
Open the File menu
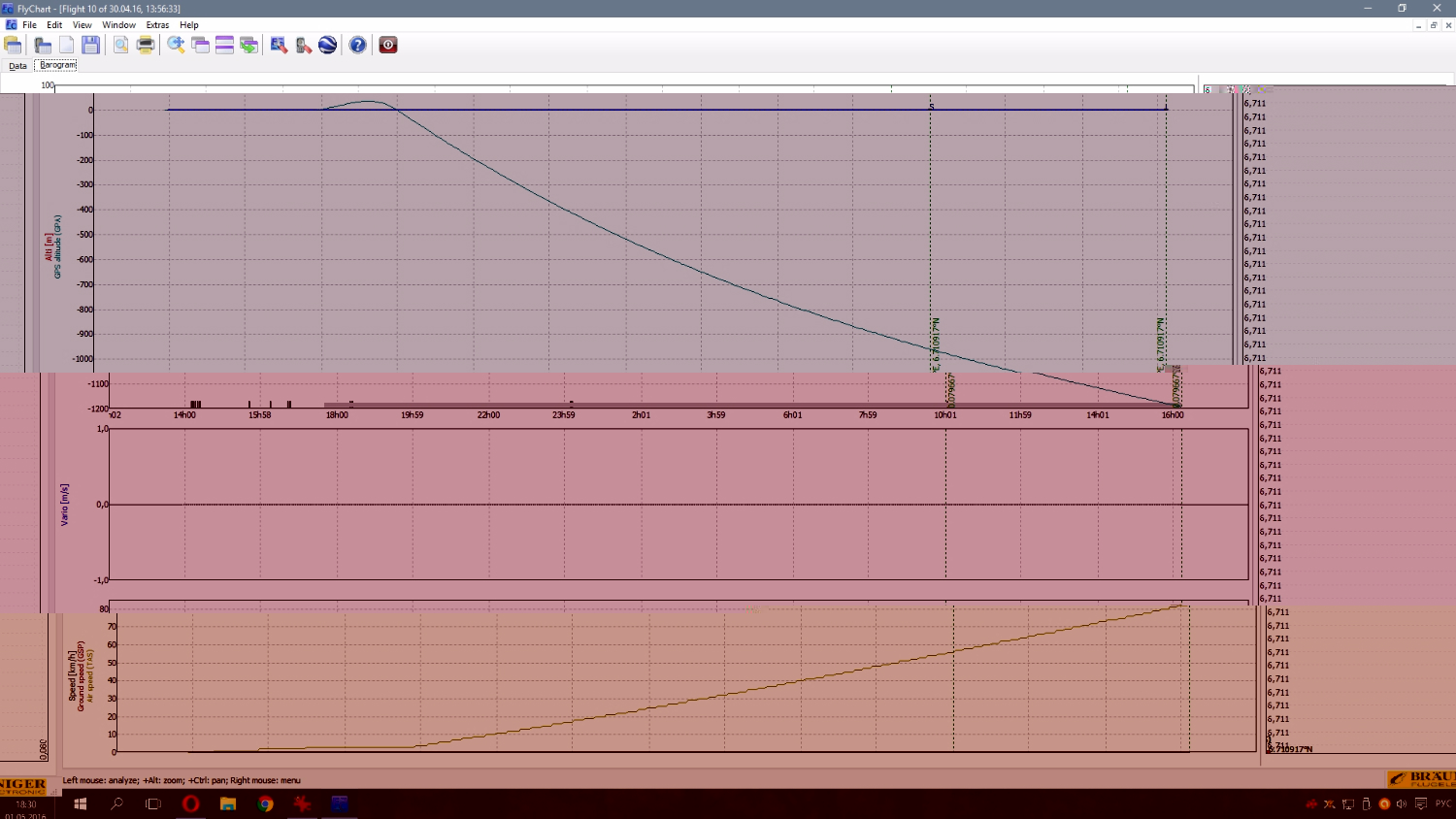click(x=29, y=25)
